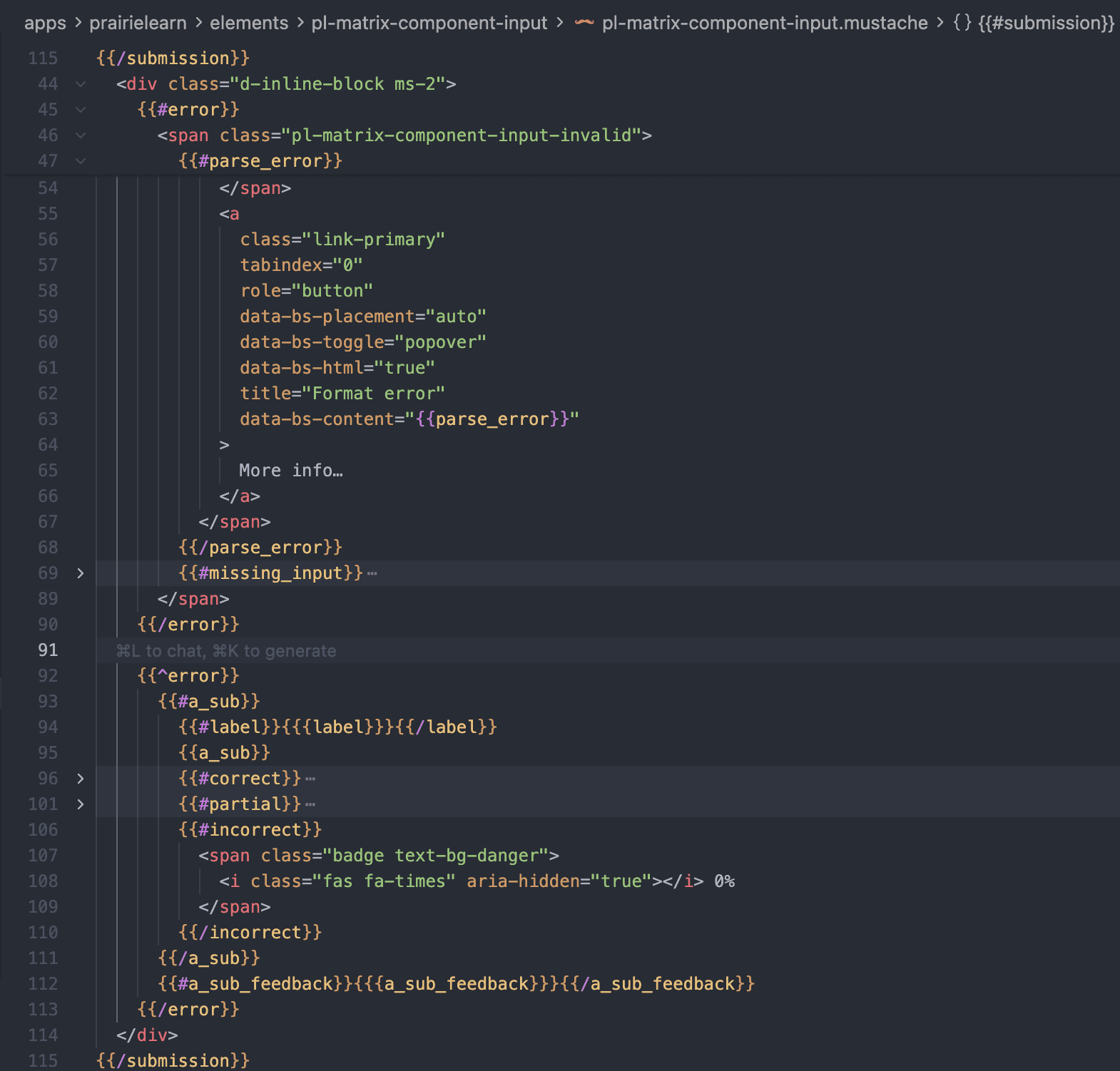
Task: Place cursor on empty line 91 hint text
Action: (x=225, y=650)
